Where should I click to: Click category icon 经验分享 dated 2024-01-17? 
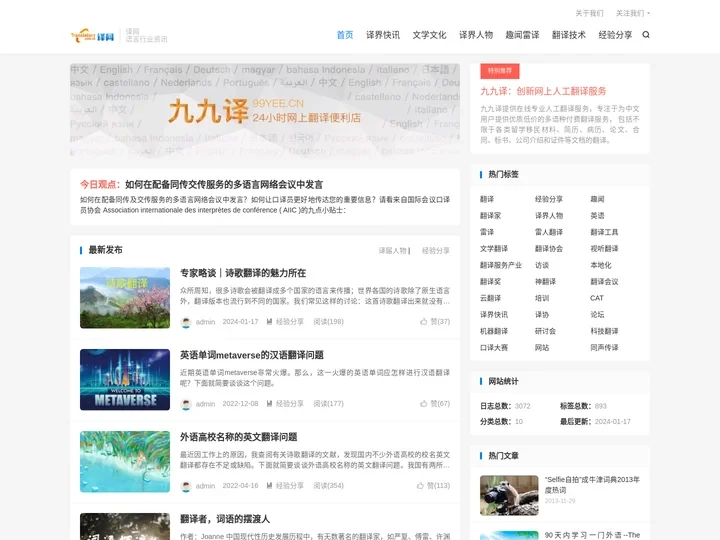270,321
